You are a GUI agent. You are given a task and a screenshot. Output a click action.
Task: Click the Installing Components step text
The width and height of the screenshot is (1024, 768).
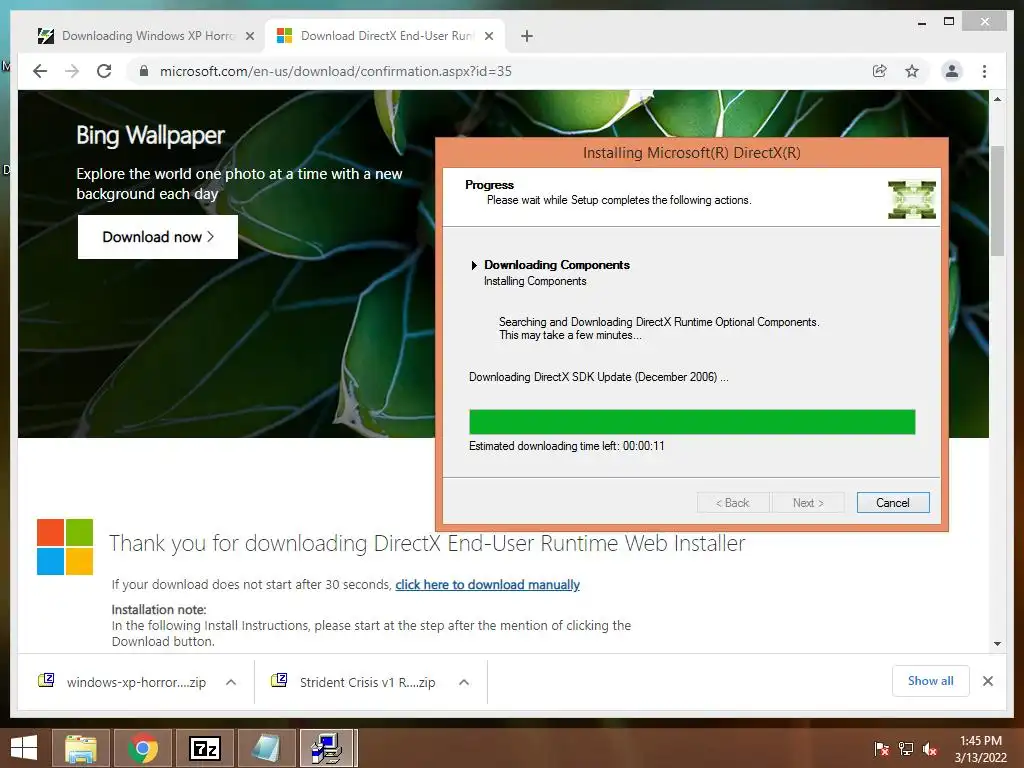coord(535,281)
